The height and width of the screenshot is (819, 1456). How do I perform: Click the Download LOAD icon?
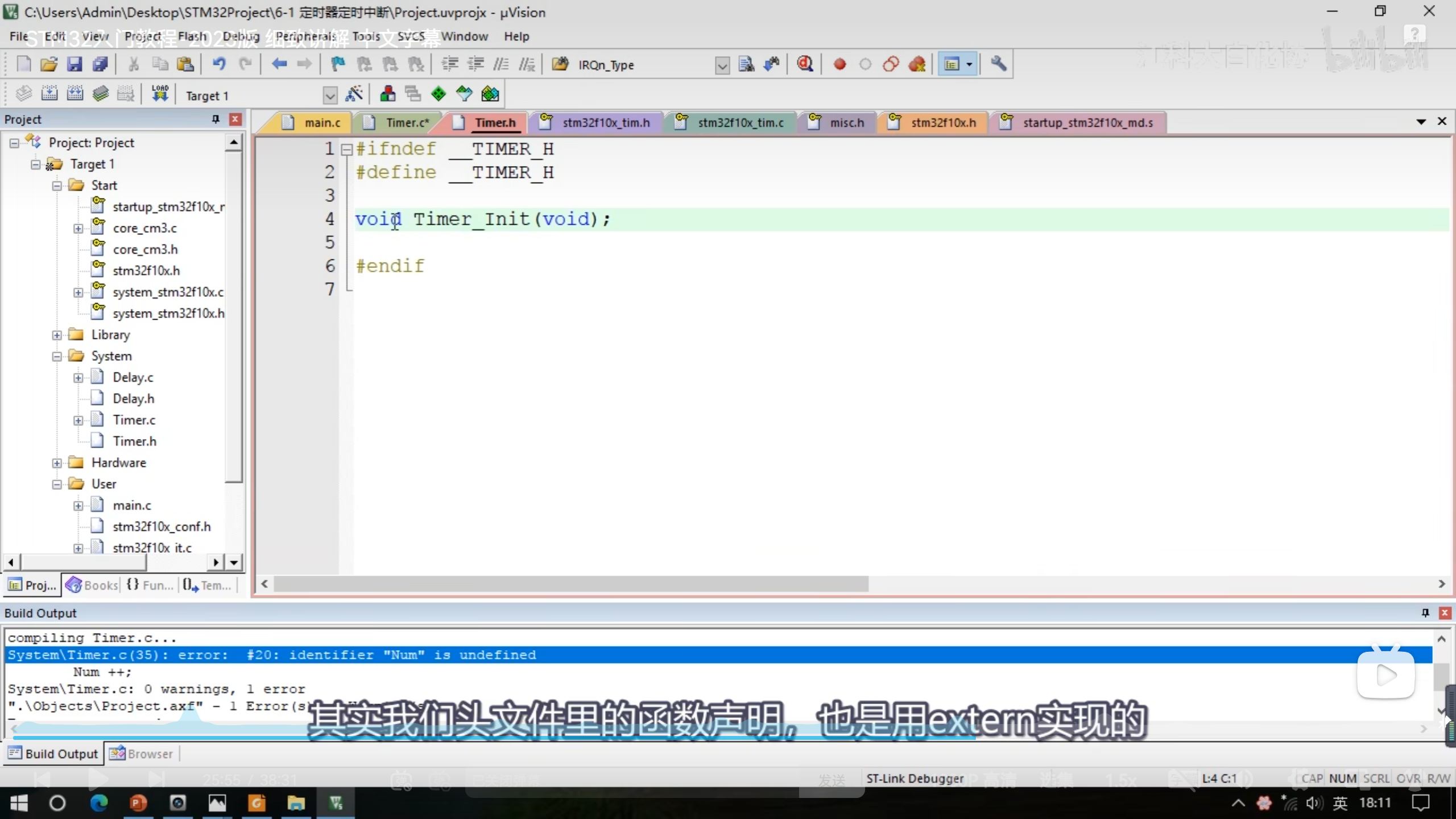point(160,94)
